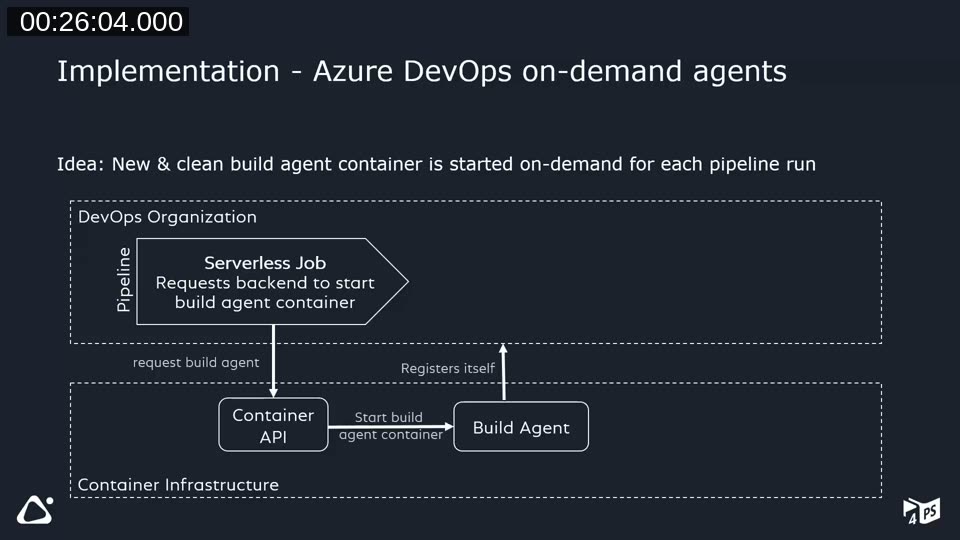This screenshot has width=960, height=540.
Task: Click the 4PS logo in the bottom-right corner
Action: tap(921, 511)
